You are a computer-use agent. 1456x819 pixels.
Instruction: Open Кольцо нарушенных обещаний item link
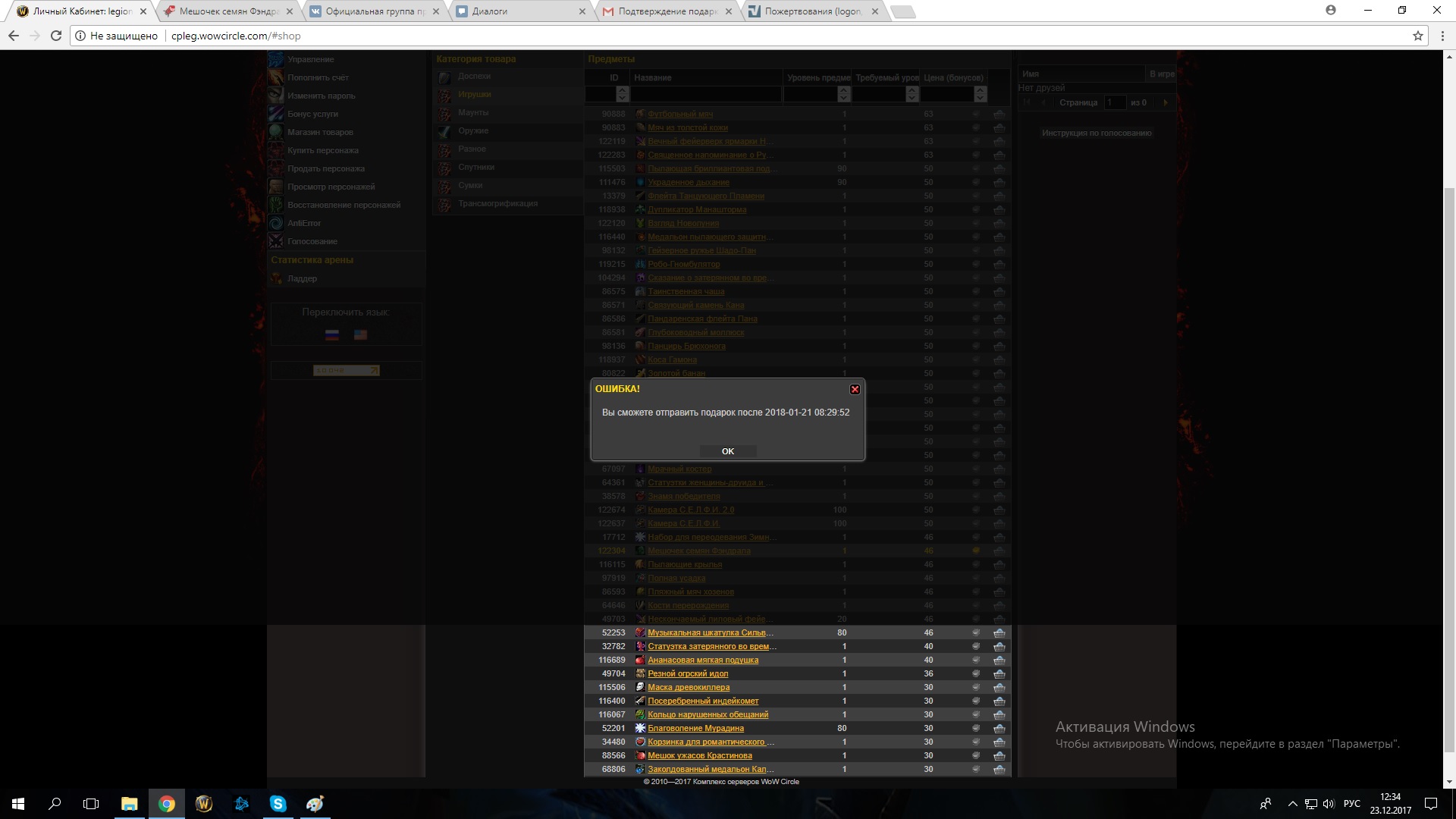[x=708, y=715]
